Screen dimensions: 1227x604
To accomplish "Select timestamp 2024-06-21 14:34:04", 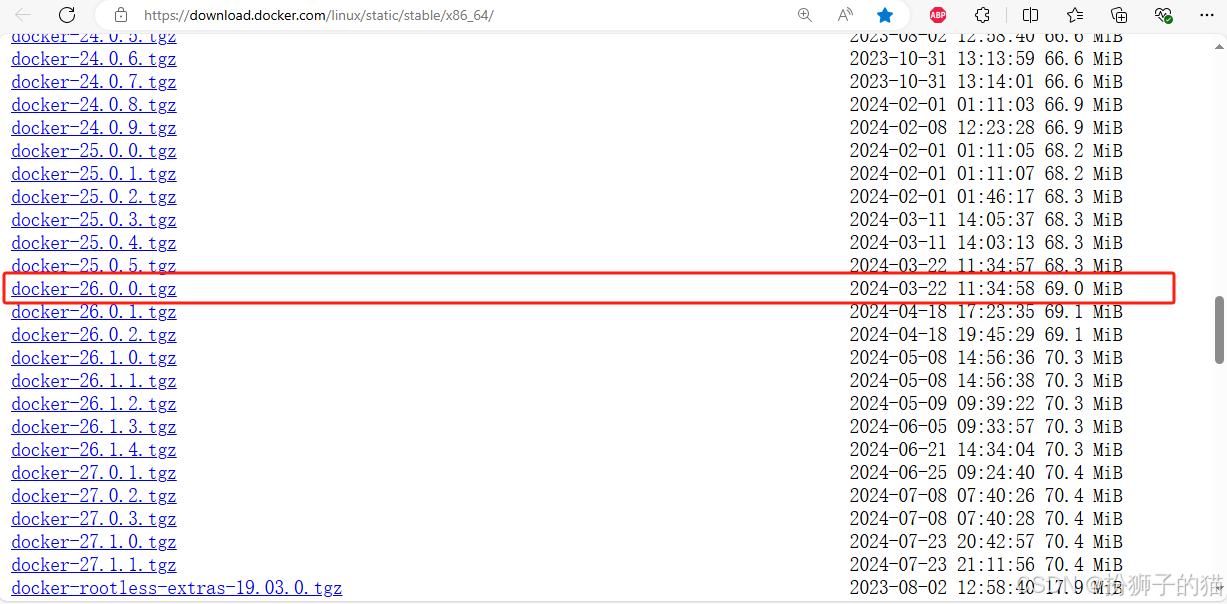I will pos(943,450).
